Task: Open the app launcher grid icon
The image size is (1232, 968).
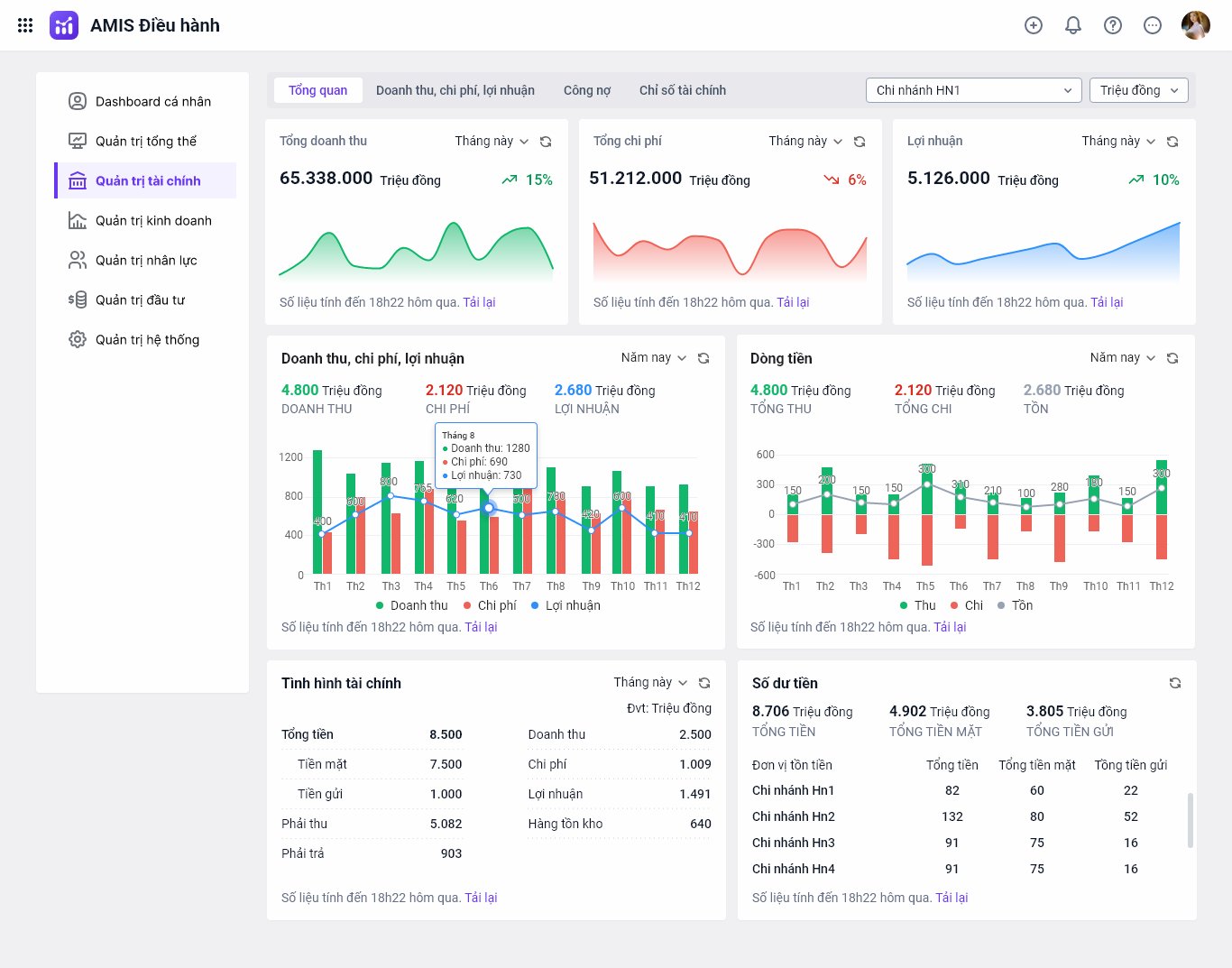Action: coord(25,25)
